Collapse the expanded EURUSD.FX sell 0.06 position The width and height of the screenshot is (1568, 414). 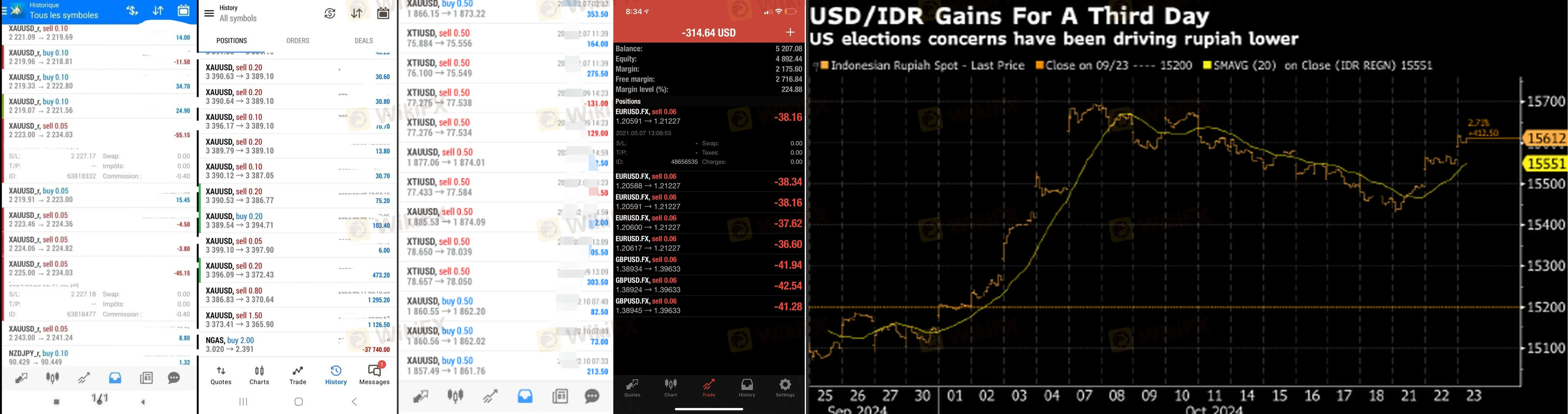click(708, 117)
